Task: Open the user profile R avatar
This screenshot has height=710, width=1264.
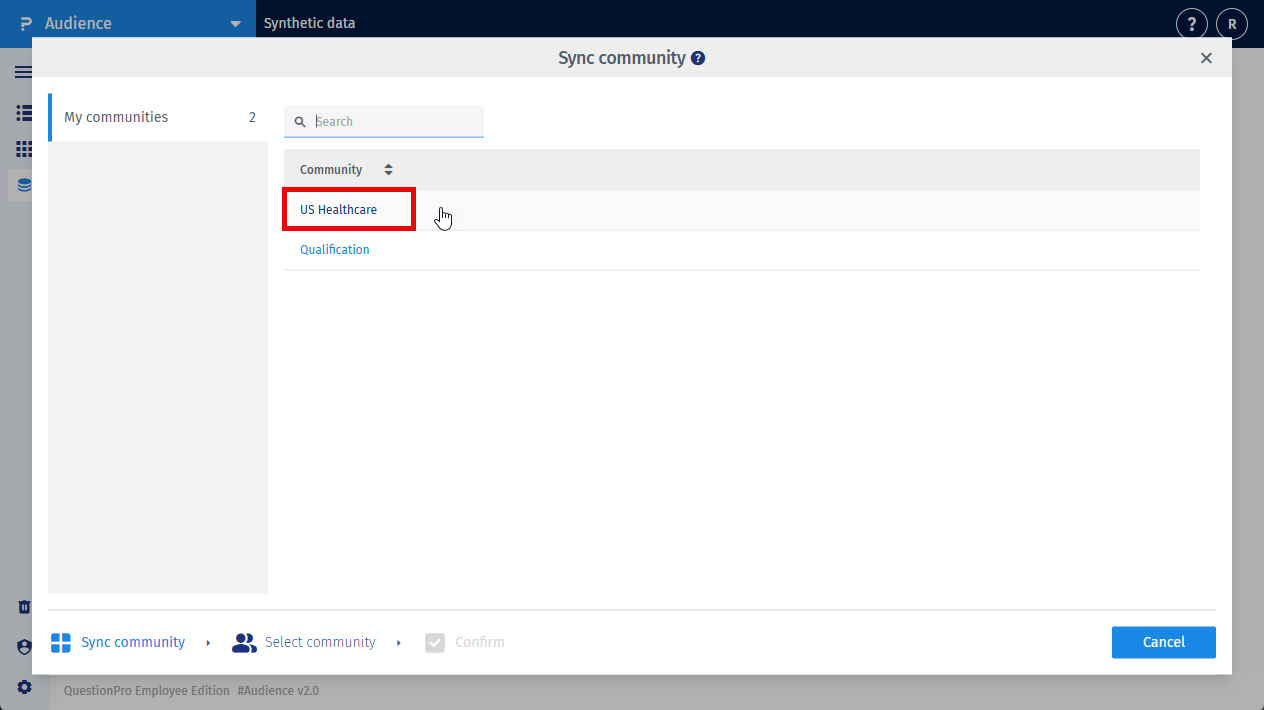Action: click(x=1232, y=24)
